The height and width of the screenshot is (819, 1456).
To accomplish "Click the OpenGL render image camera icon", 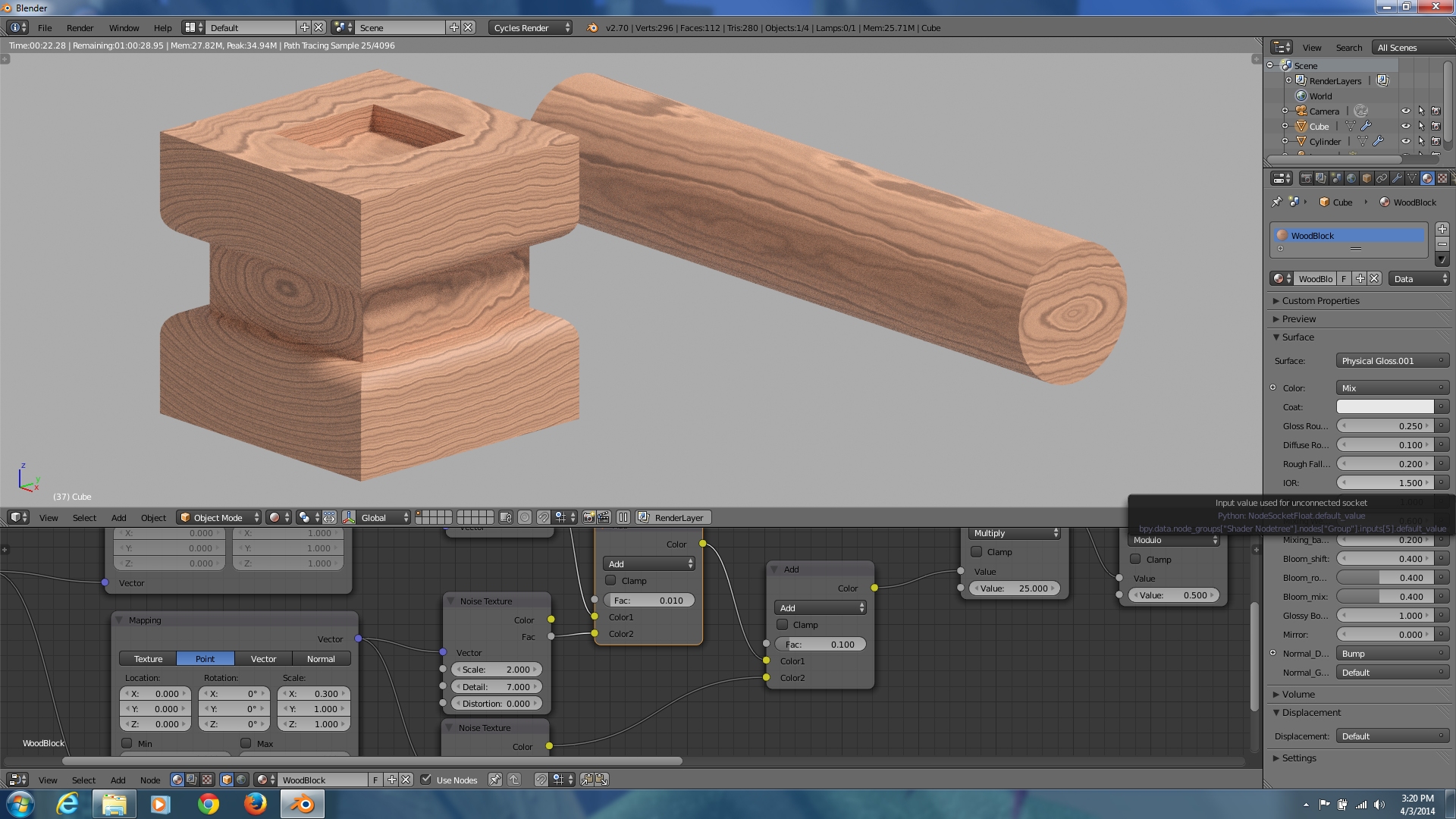I will tap(588, 517).
